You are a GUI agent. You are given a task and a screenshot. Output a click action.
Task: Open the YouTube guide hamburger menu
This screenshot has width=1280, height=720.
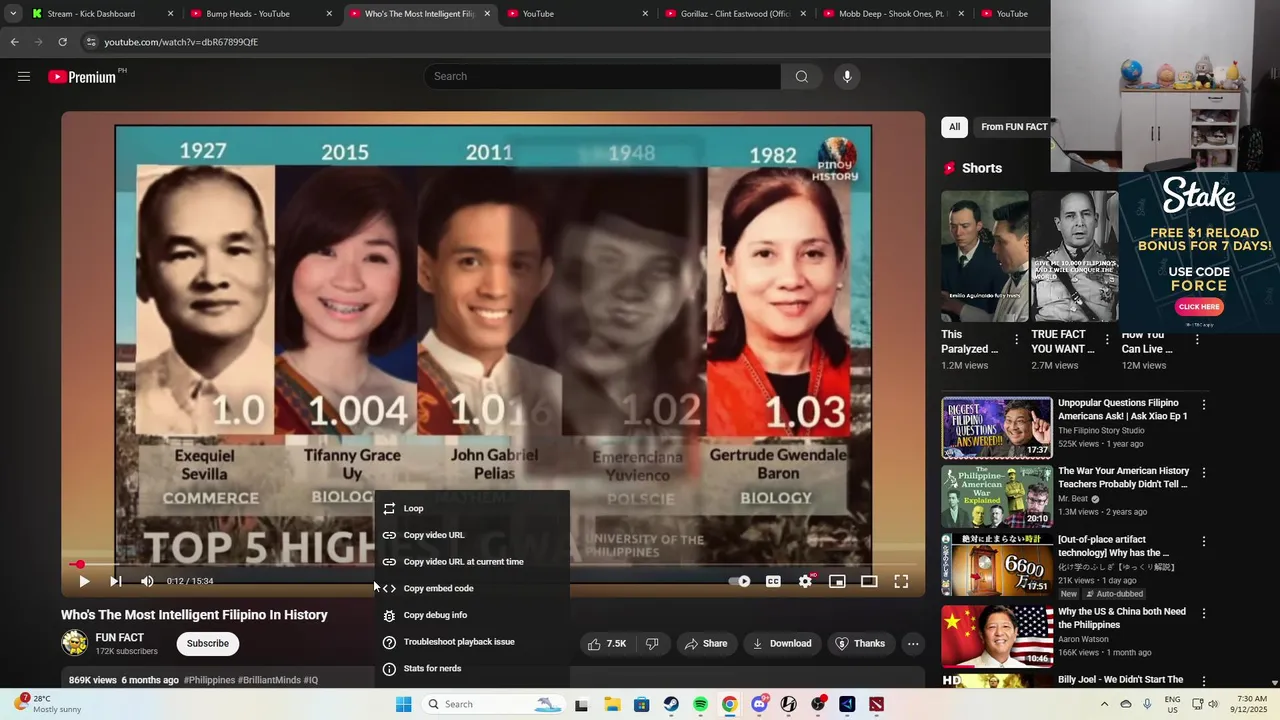pyautogui.click(x=24, y=76)
